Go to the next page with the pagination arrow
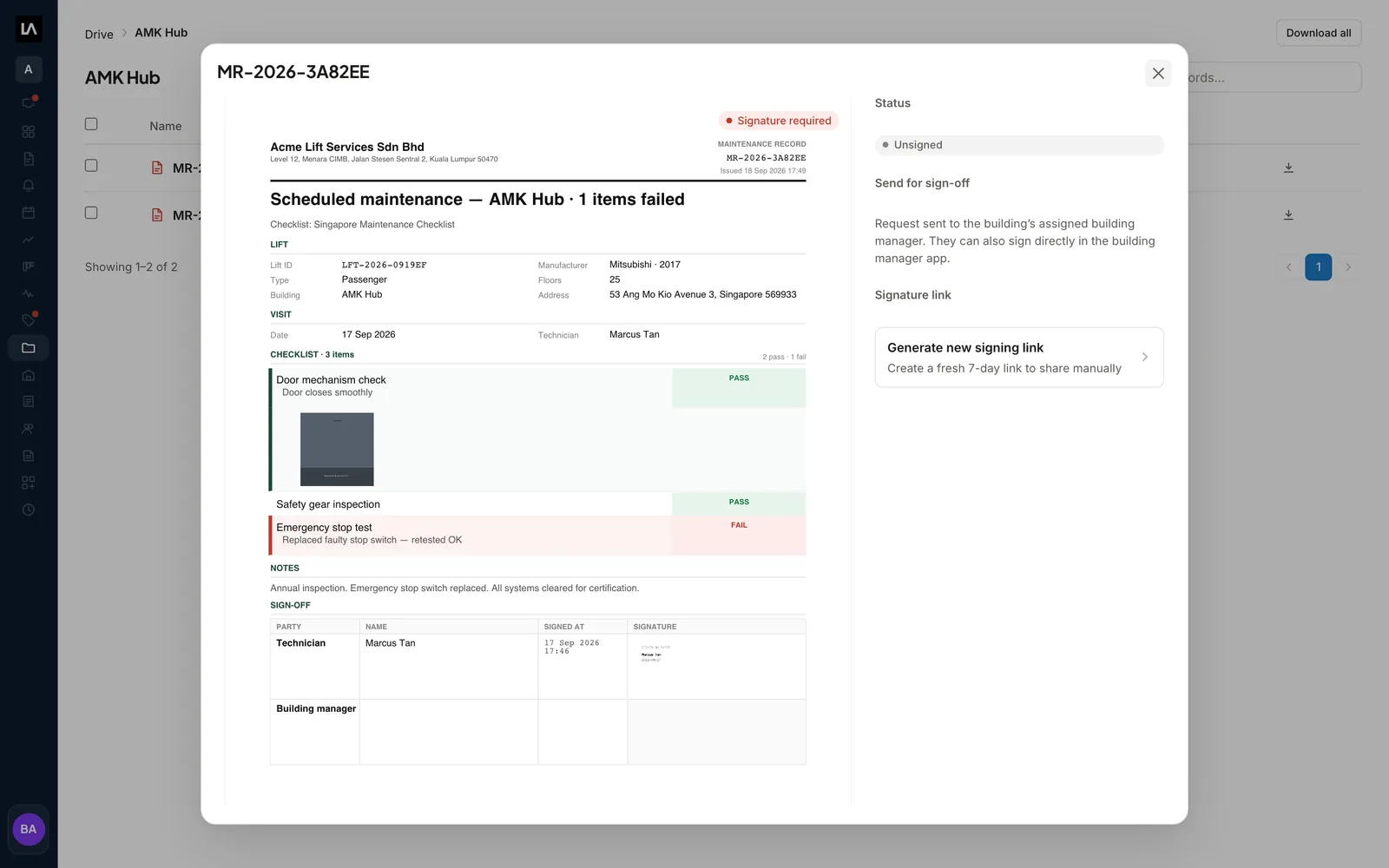The width and height of the screenshot is (1389, 868). coord(1348,267)
